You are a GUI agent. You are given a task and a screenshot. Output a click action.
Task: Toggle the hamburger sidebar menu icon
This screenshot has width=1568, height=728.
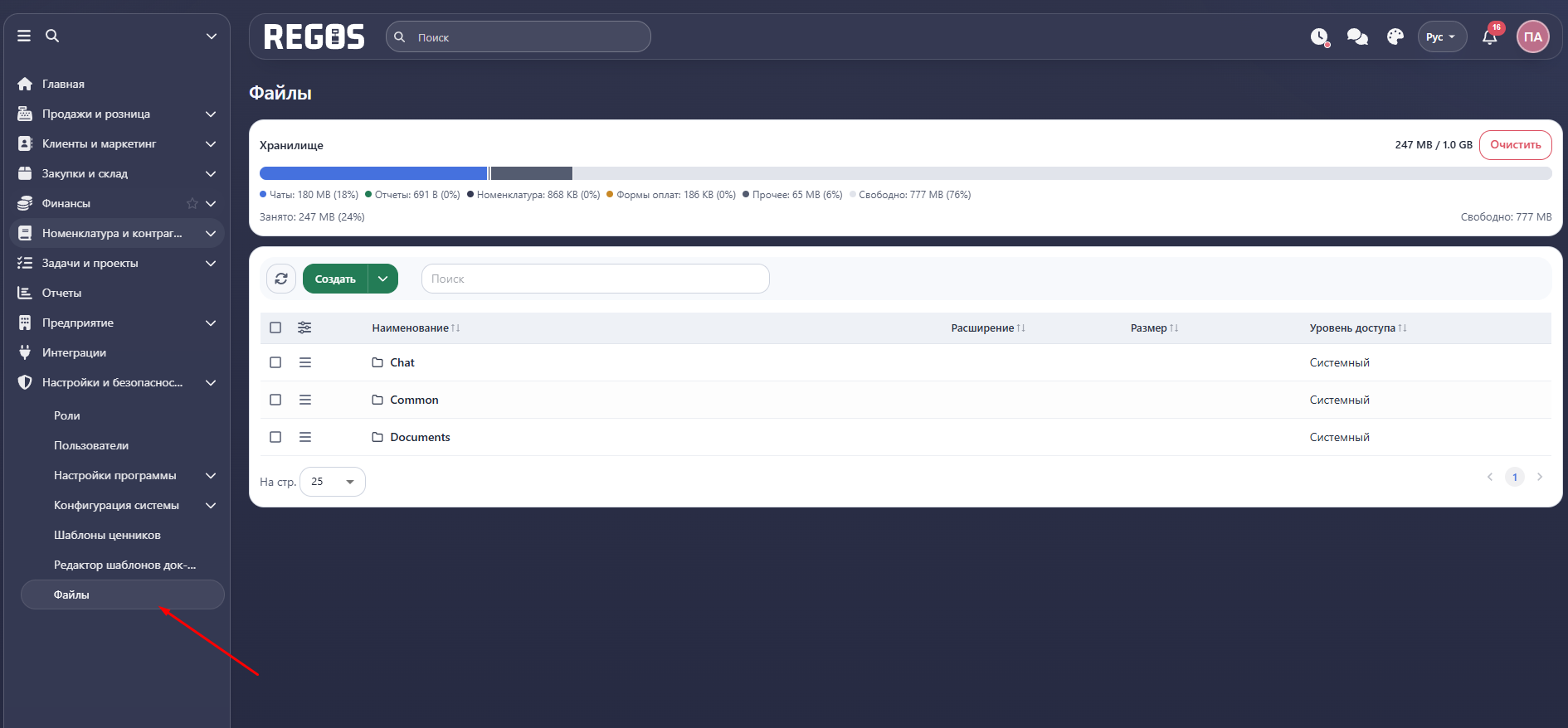(24, 36)
